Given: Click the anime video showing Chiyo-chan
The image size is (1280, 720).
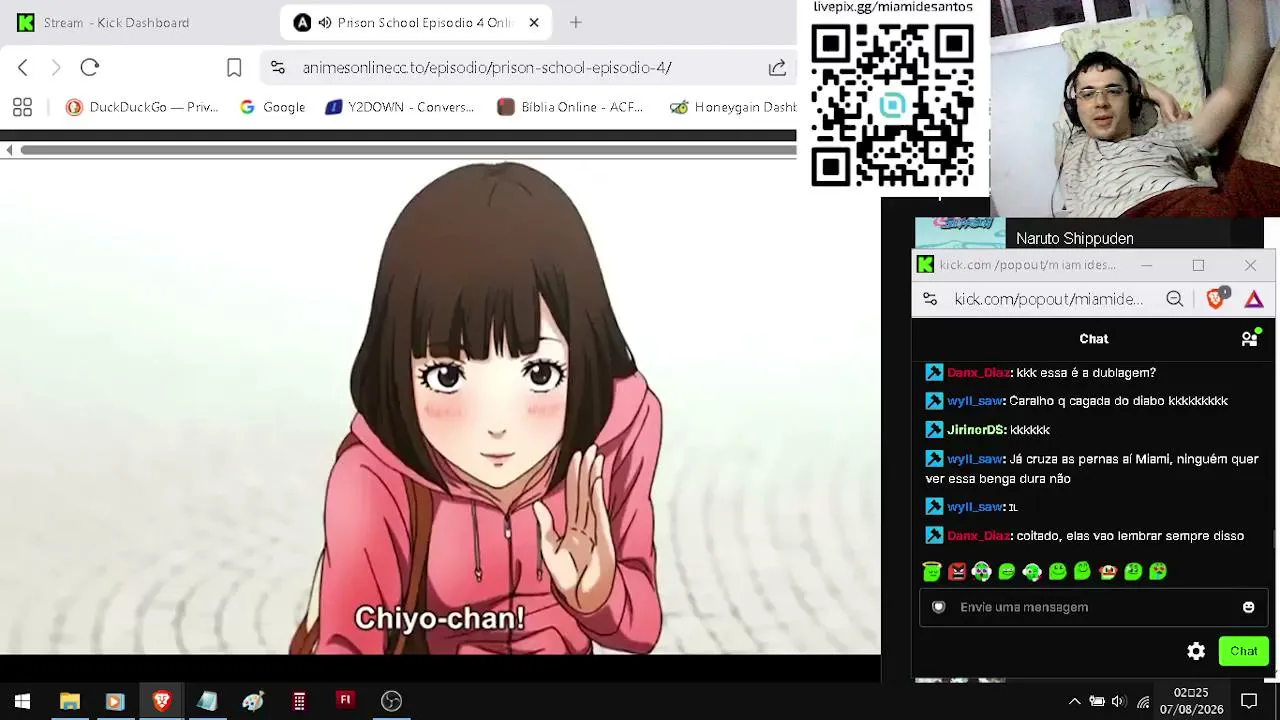Looking at the screenshot, I should [440, 407].
